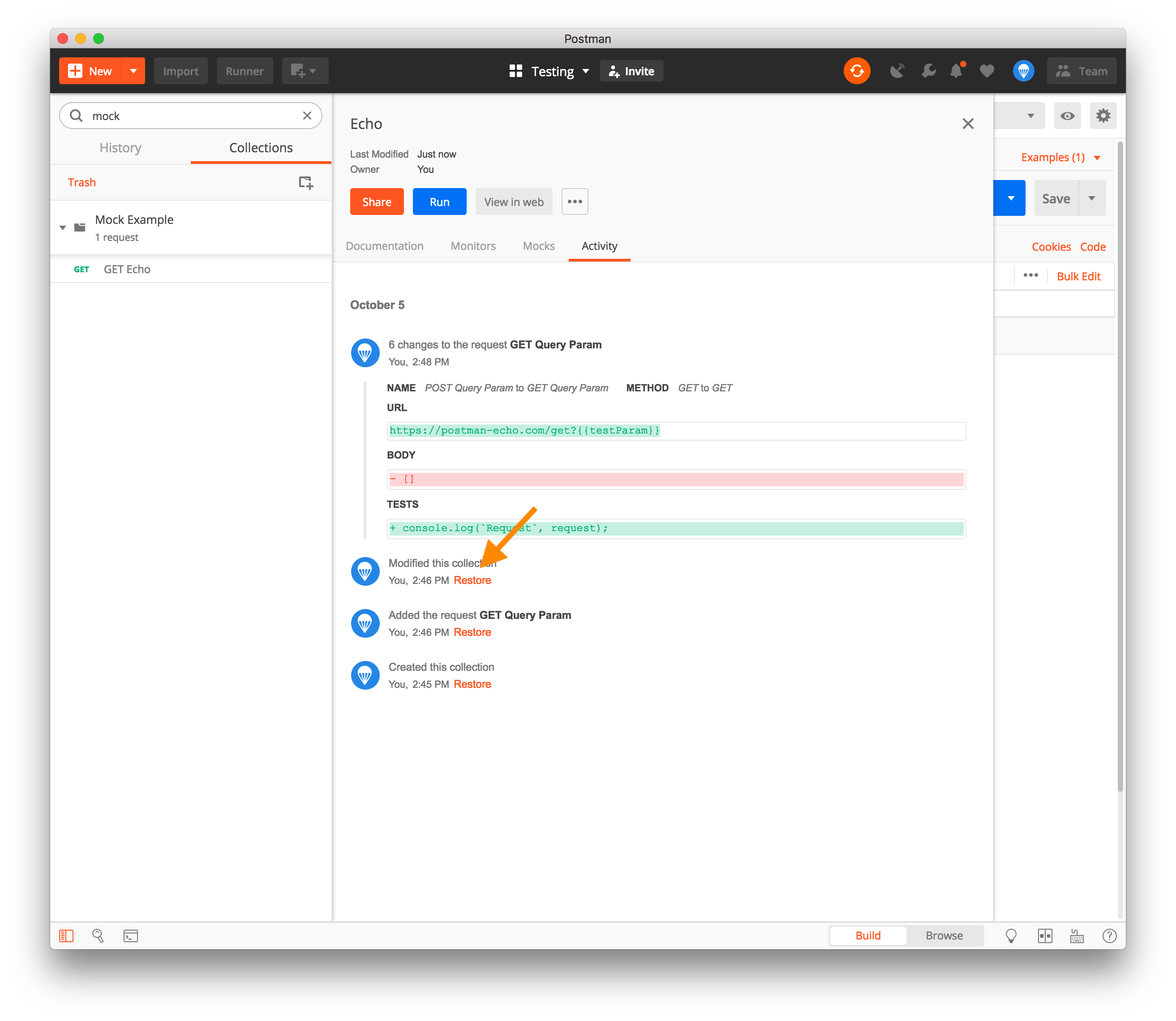
Task: Restore the Modified this collection version
Action: tap(472, 580)
